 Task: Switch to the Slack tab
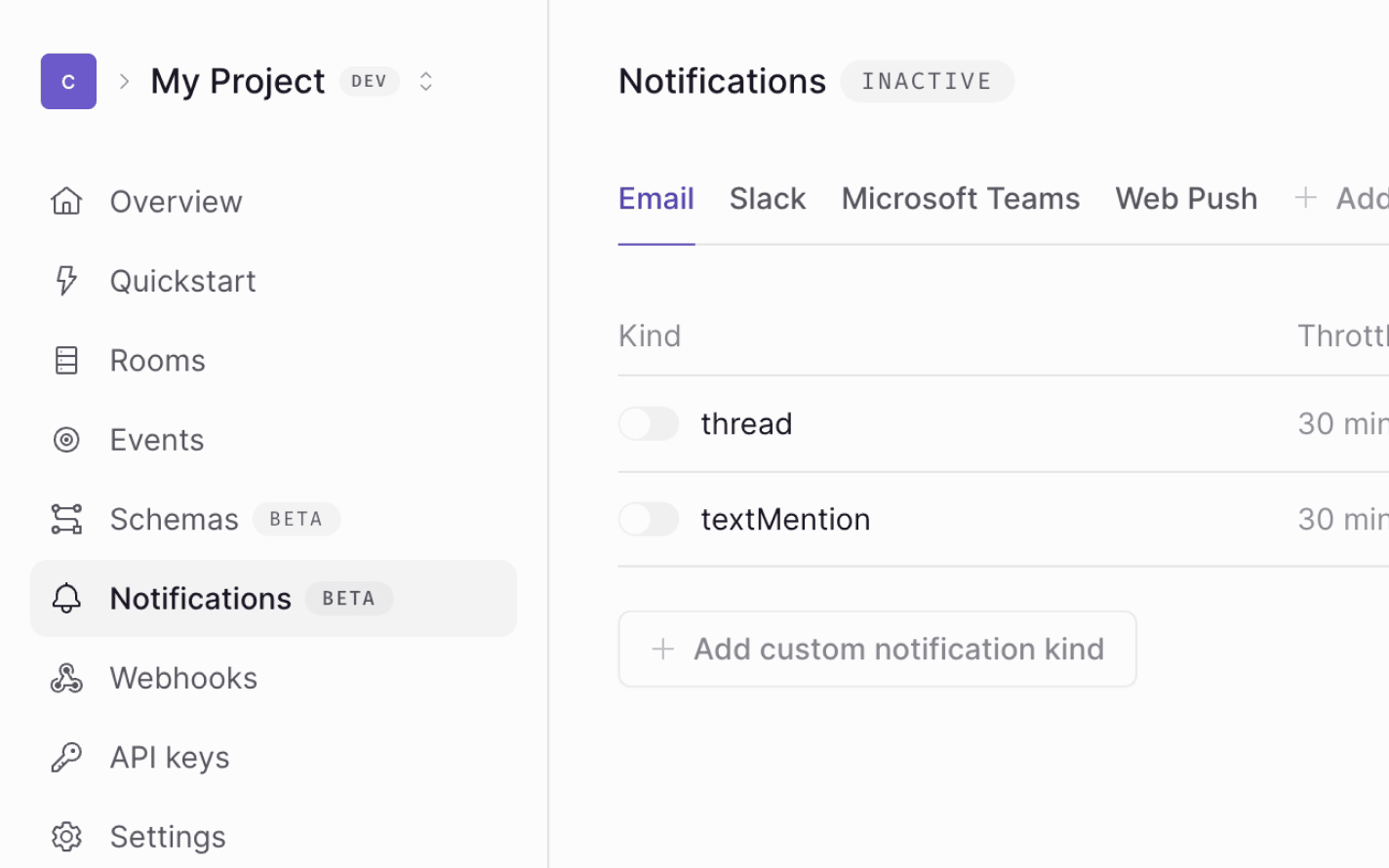click(x=768, y=198)
